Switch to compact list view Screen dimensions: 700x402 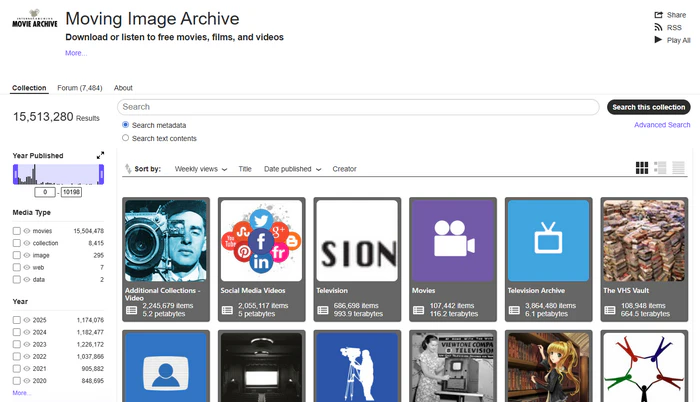tap(679, 168)
